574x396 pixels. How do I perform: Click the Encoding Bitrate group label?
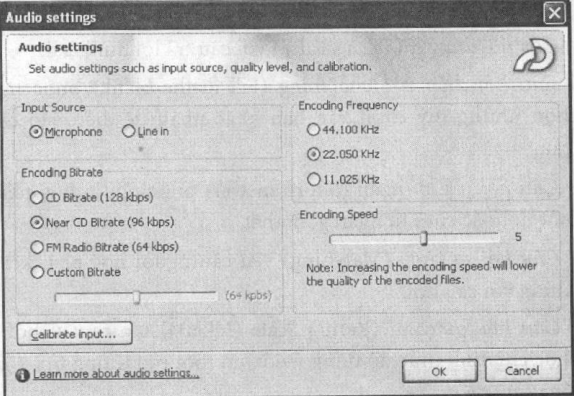(x=62, y=173)
